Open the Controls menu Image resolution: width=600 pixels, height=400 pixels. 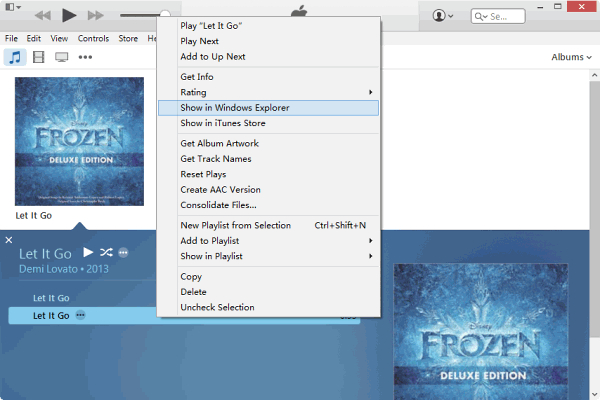pyautogui.click(x=93, y=39)
